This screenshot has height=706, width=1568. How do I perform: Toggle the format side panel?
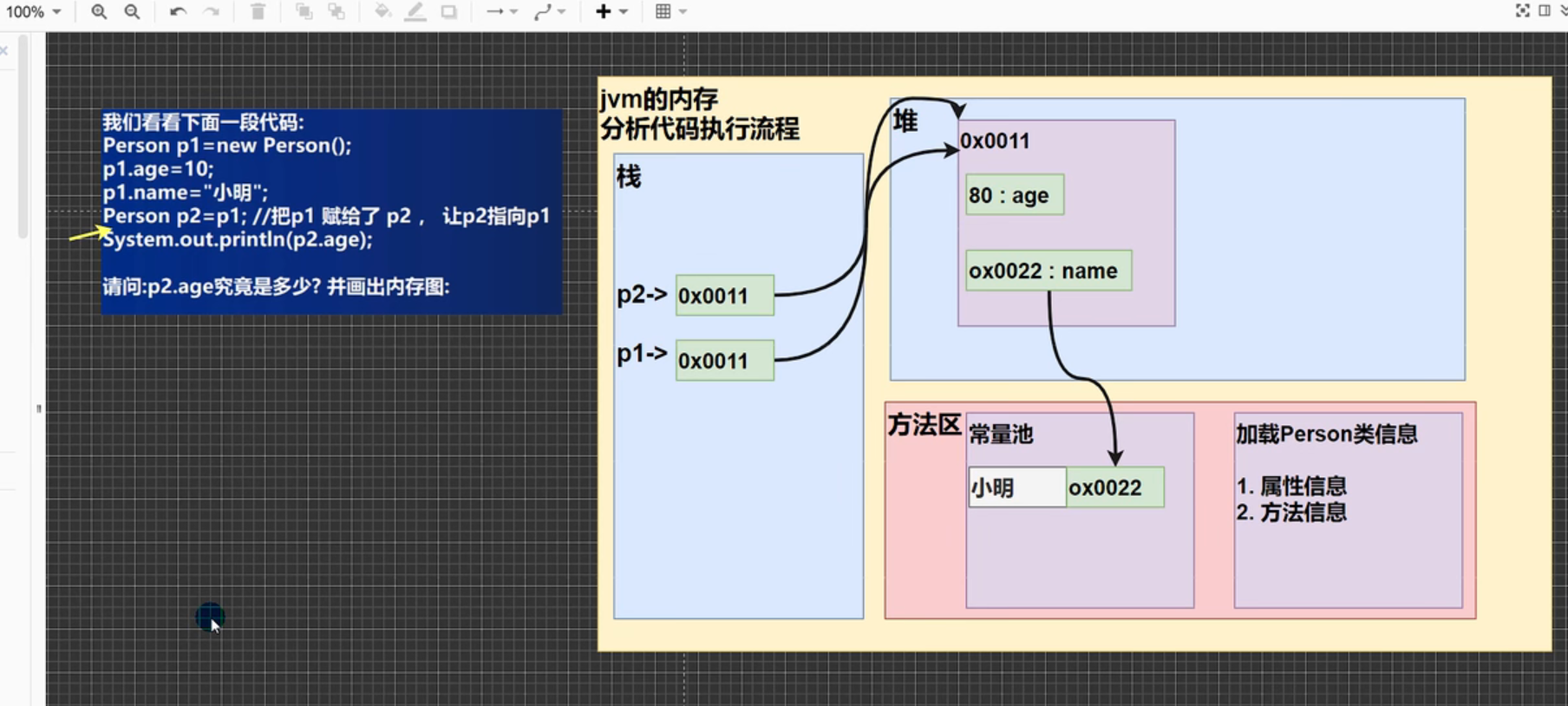1545,10
